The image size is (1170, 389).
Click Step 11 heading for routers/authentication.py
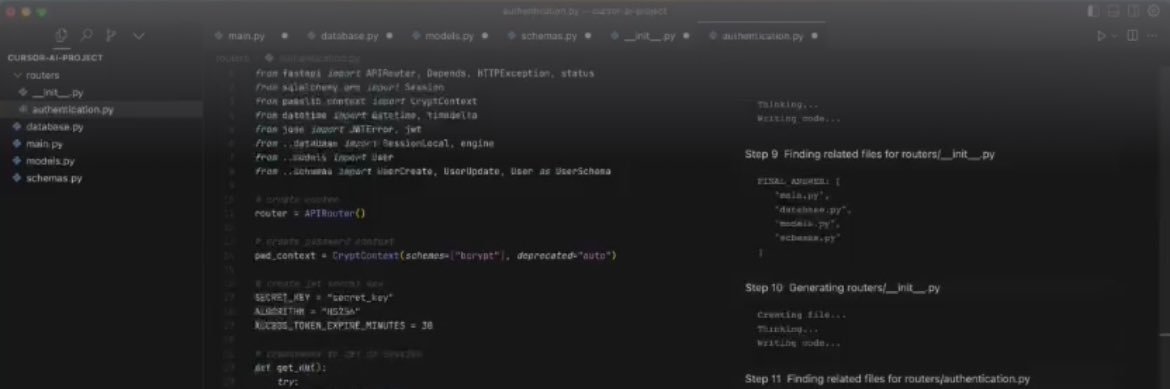(887, 379)
